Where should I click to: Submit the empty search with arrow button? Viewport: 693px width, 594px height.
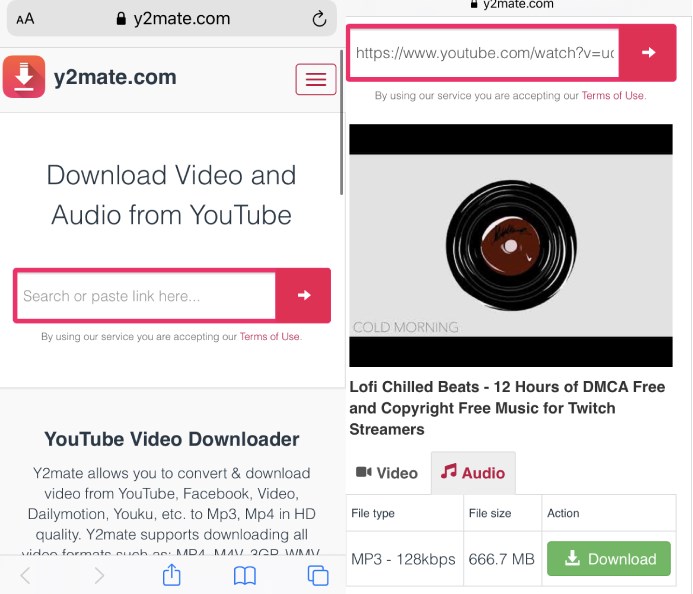pos(303,295)
